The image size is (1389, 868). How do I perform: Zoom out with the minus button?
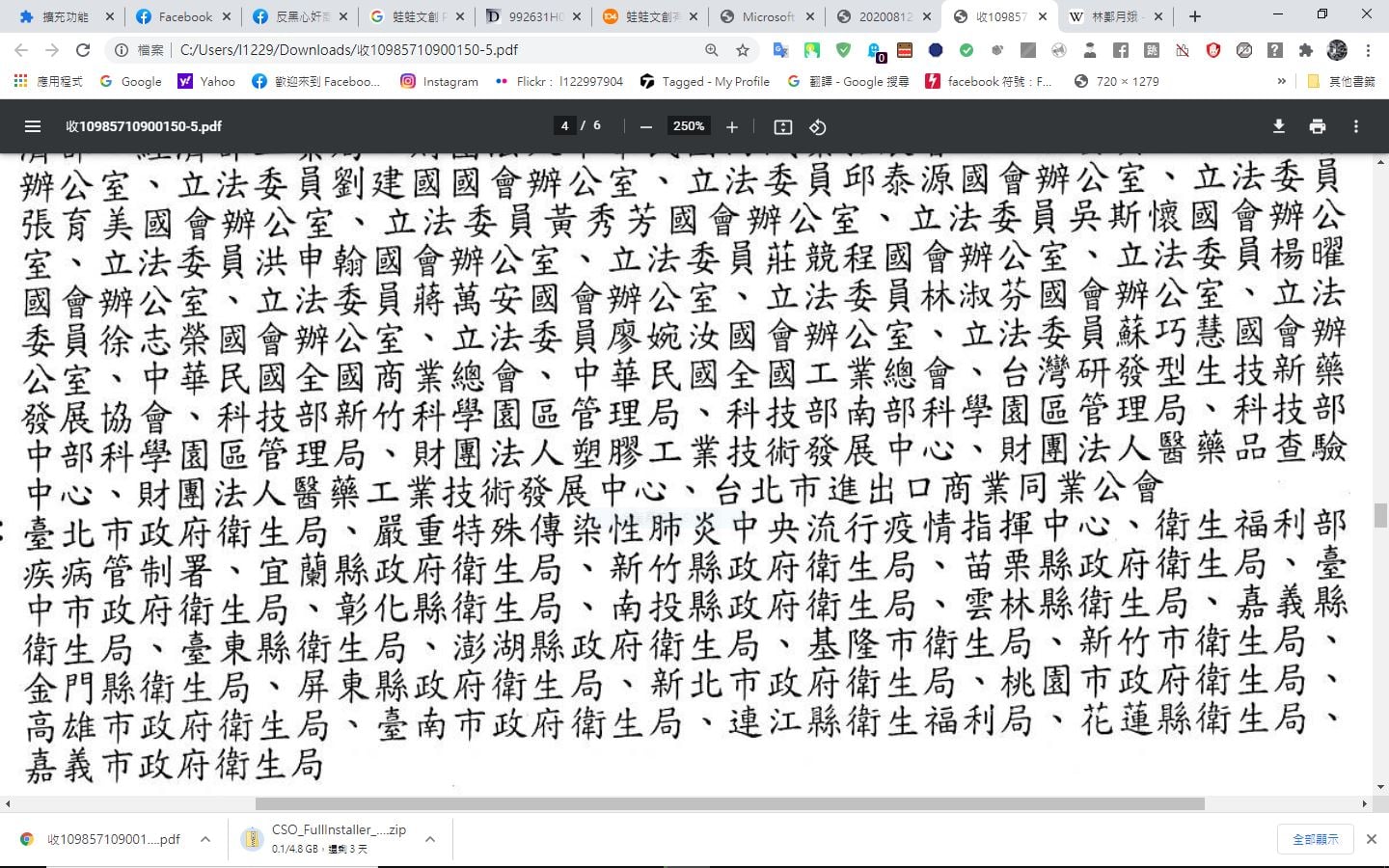646,126
